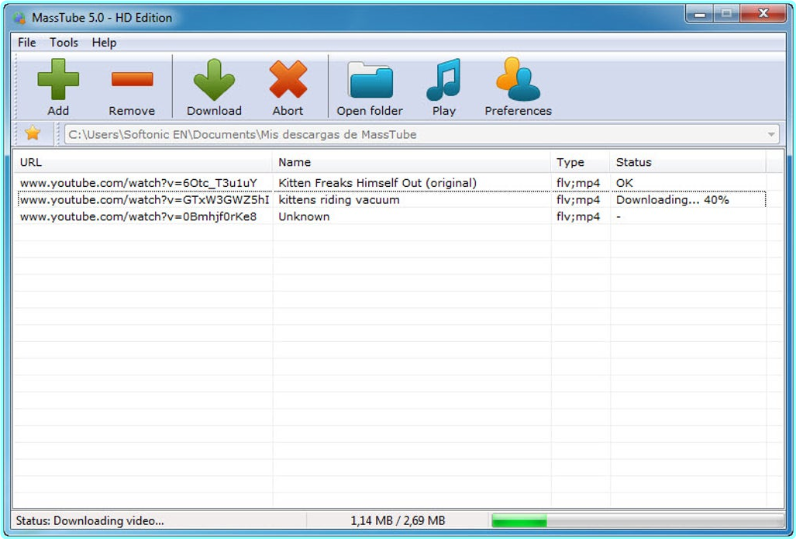Open Preferences people icon
796x539 pixels.
click(x=518, y=79)
